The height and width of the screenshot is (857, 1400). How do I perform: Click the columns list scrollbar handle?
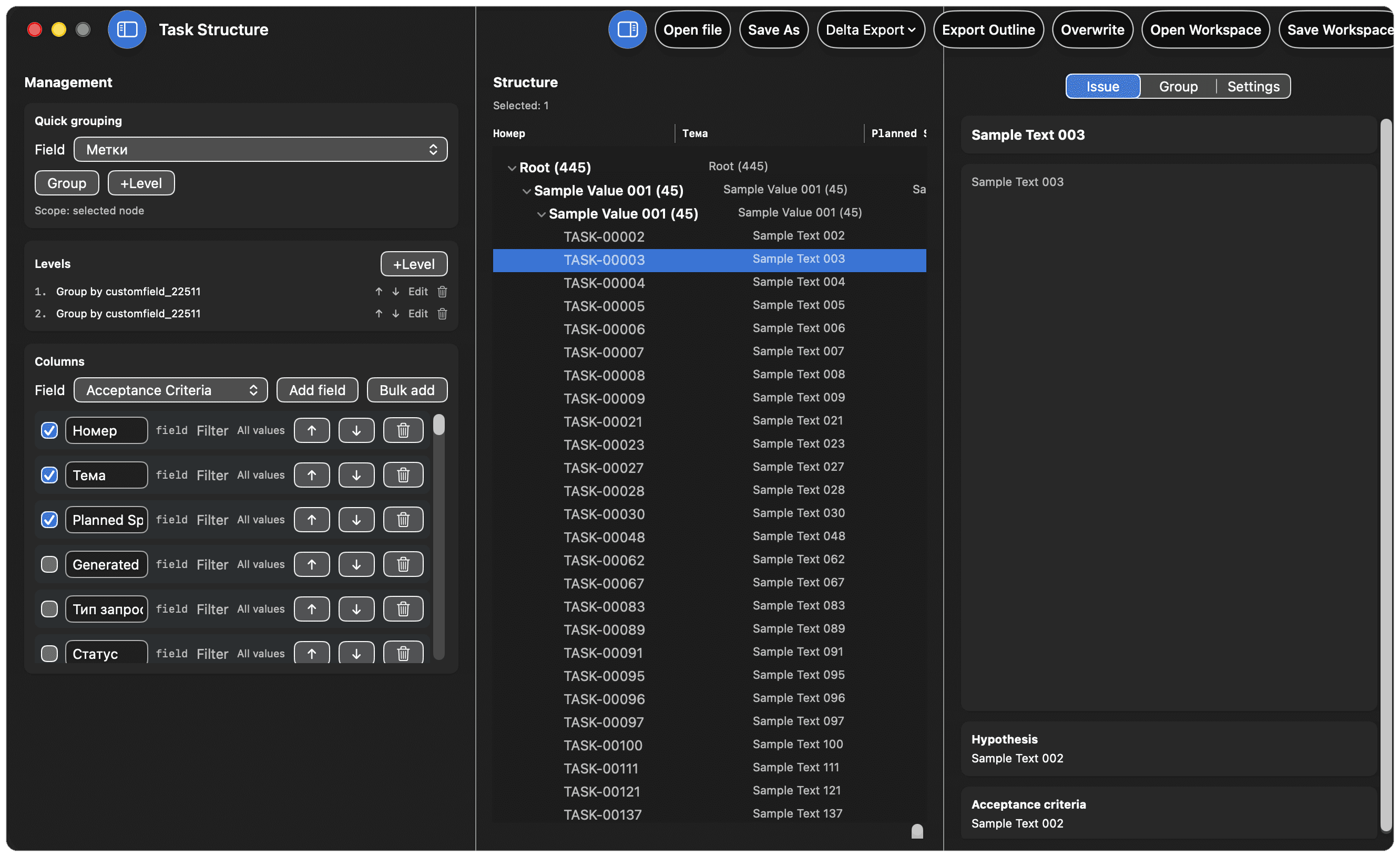[x=438, y=425]
